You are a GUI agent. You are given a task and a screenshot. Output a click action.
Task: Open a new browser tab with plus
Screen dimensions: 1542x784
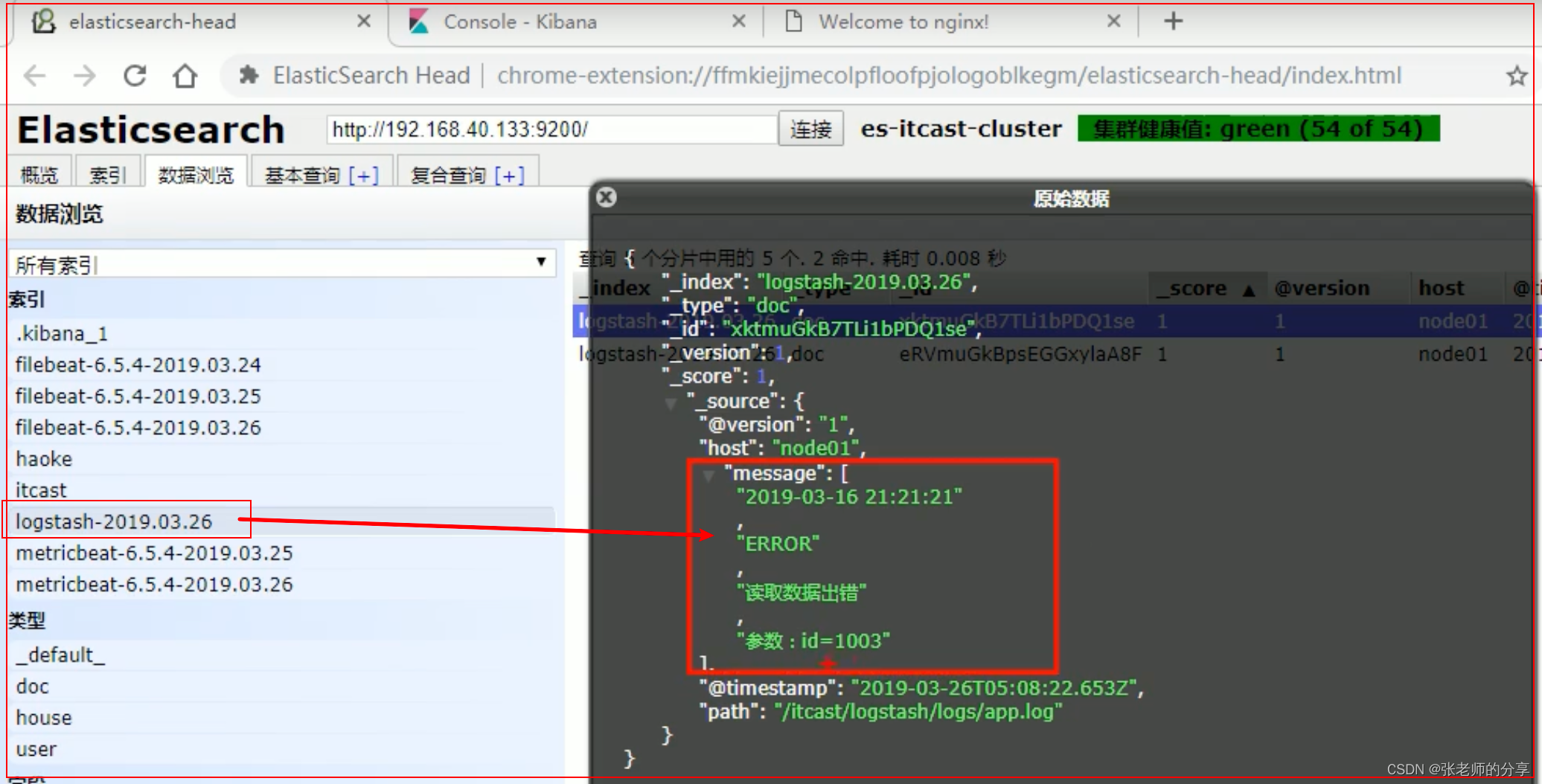coord(1173,21)
